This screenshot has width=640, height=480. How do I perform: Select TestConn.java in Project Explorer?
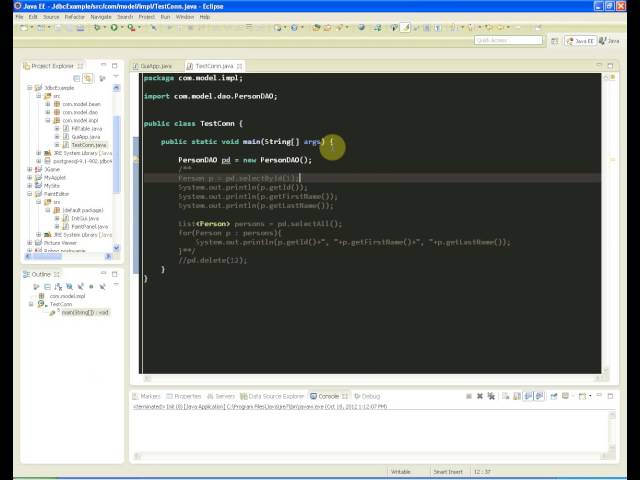point(89,145)
